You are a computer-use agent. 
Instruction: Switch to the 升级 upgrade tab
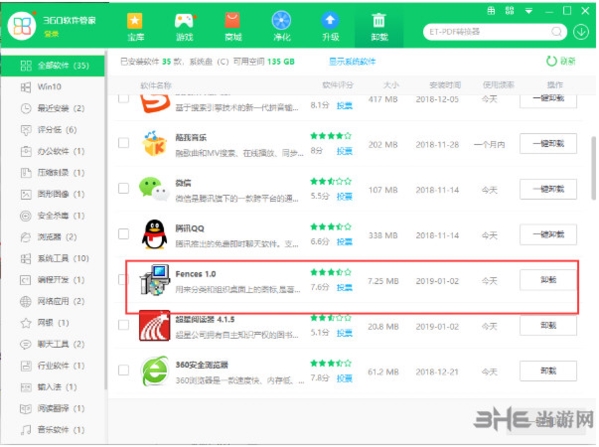click(330, 27)
